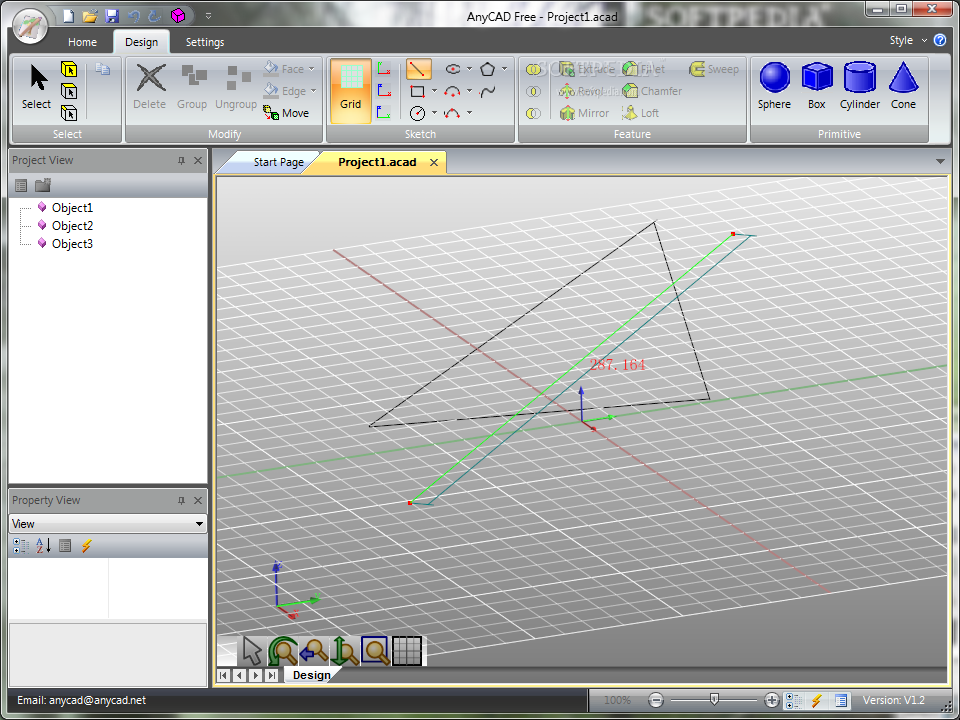Click the pan view magnifier icon

point(313,650)
